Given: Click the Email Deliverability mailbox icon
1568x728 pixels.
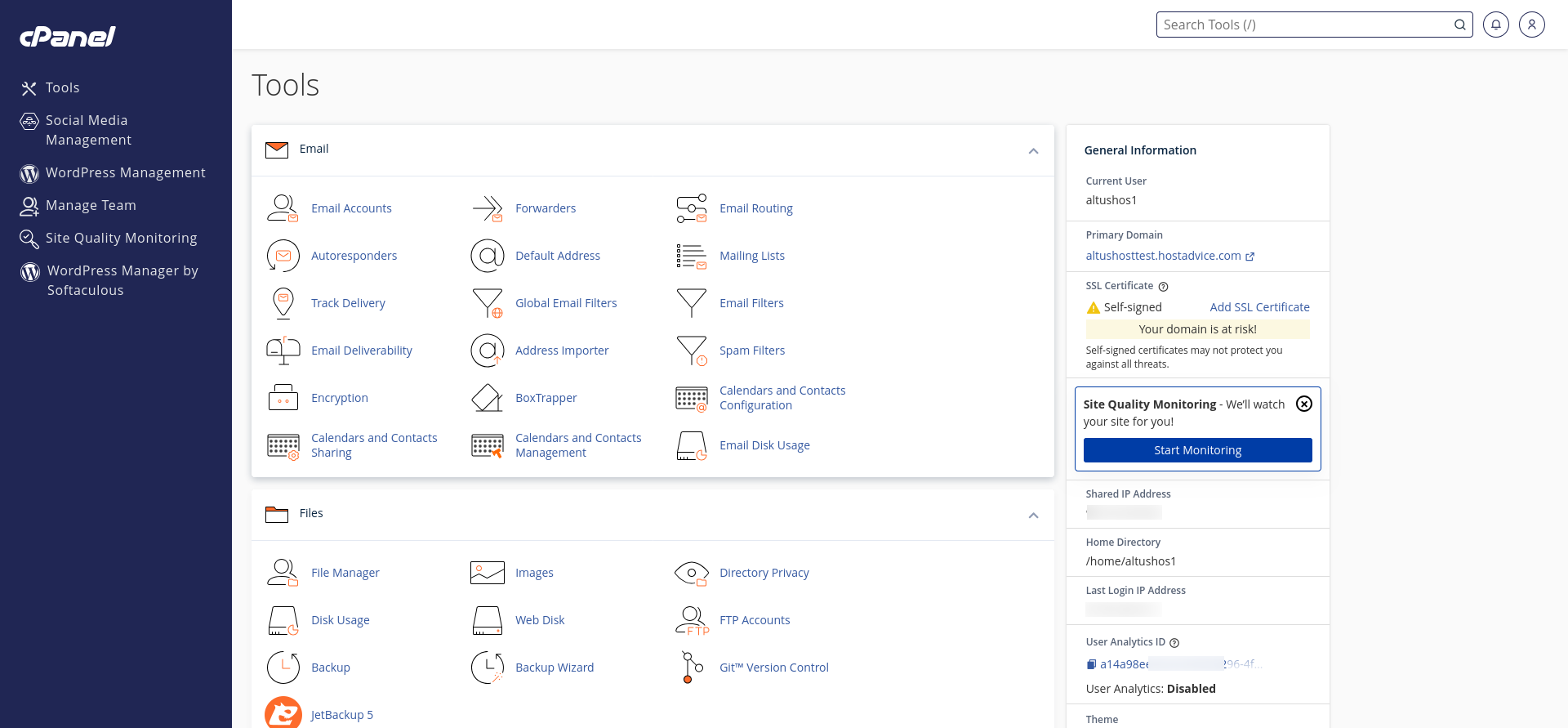Looking at the screenshot, I should click(283, 351).
